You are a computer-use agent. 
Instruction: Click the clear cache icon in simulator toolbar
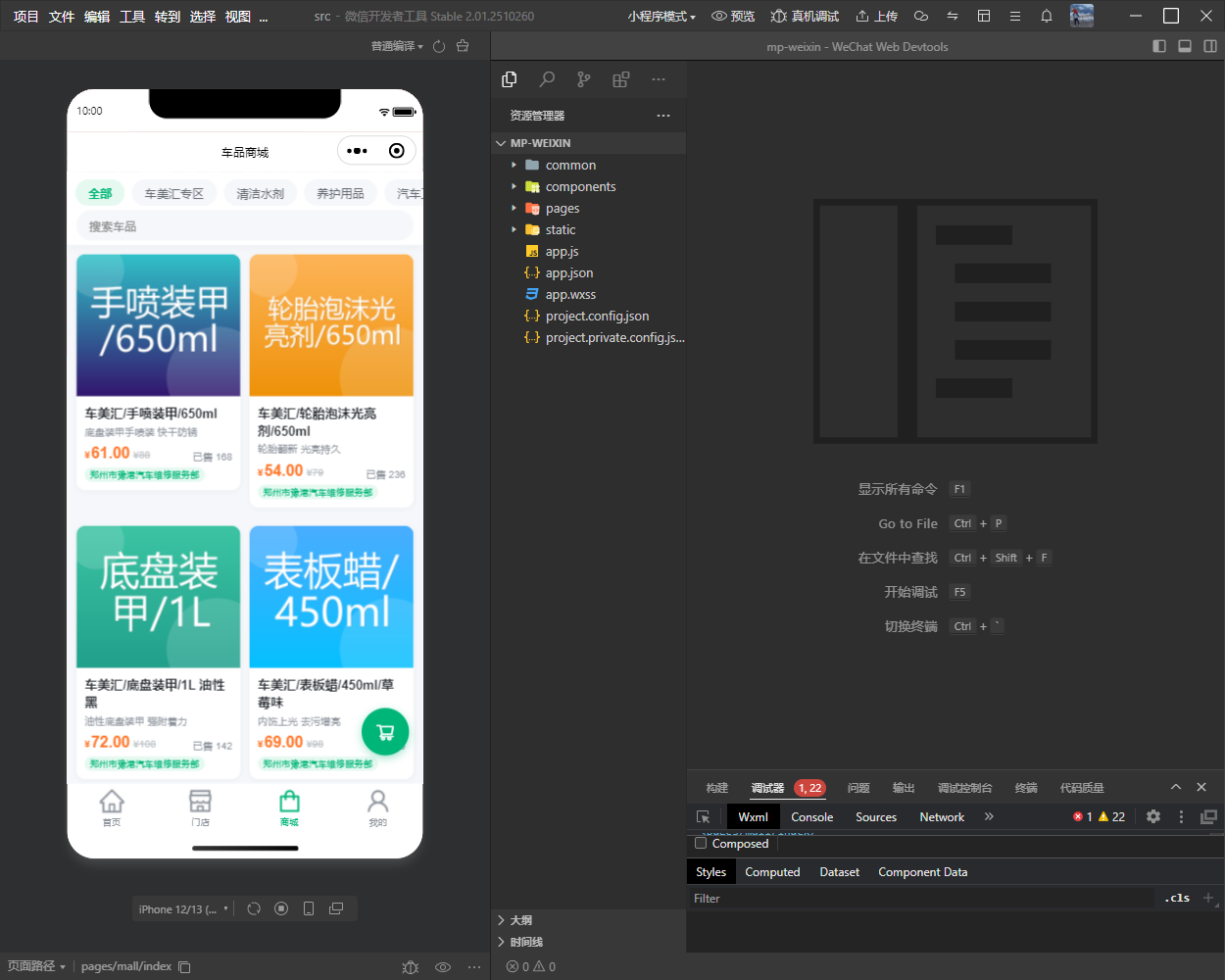(x=463, y=46)
